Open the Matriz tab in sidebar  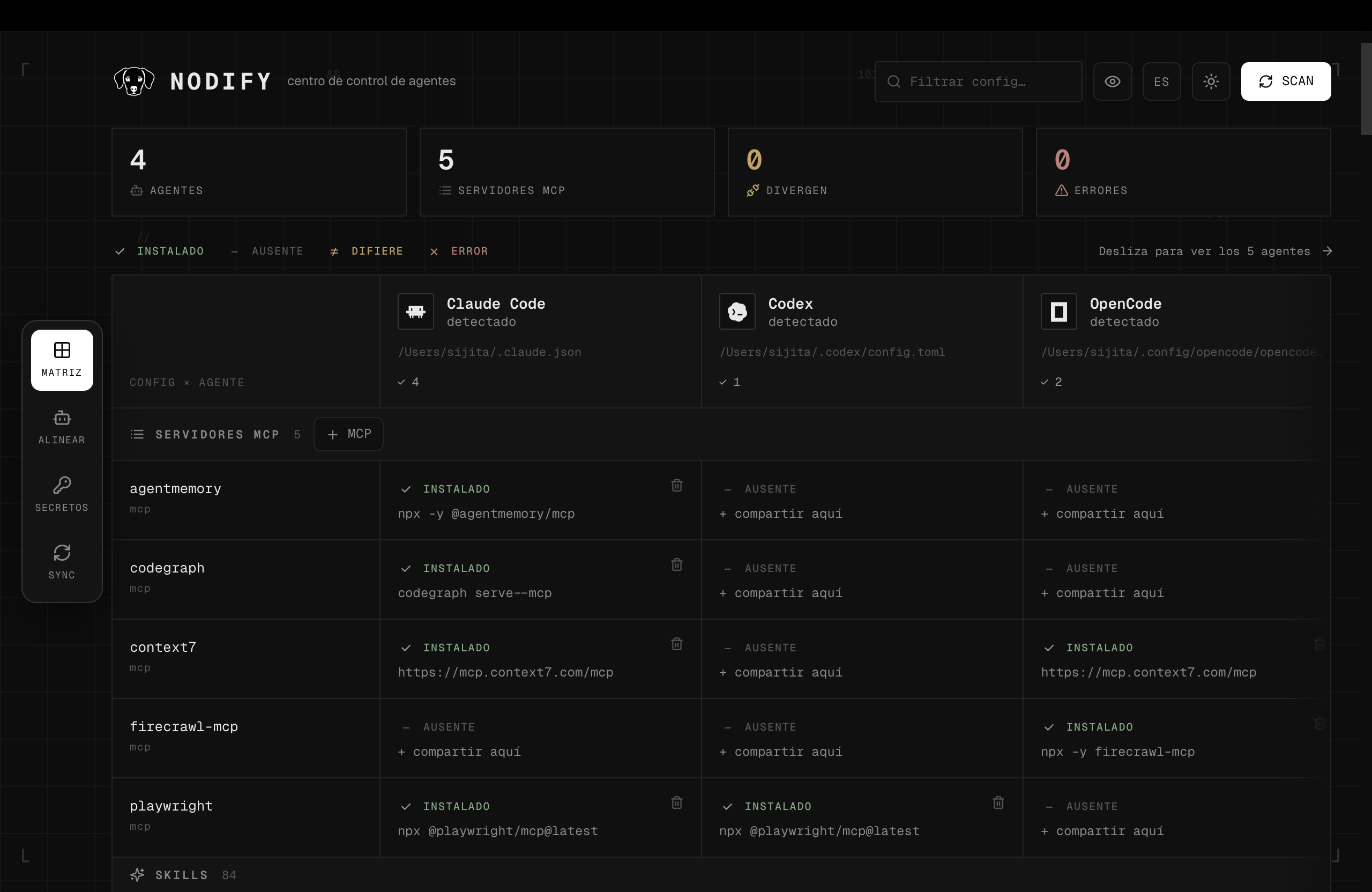(62, 360)
